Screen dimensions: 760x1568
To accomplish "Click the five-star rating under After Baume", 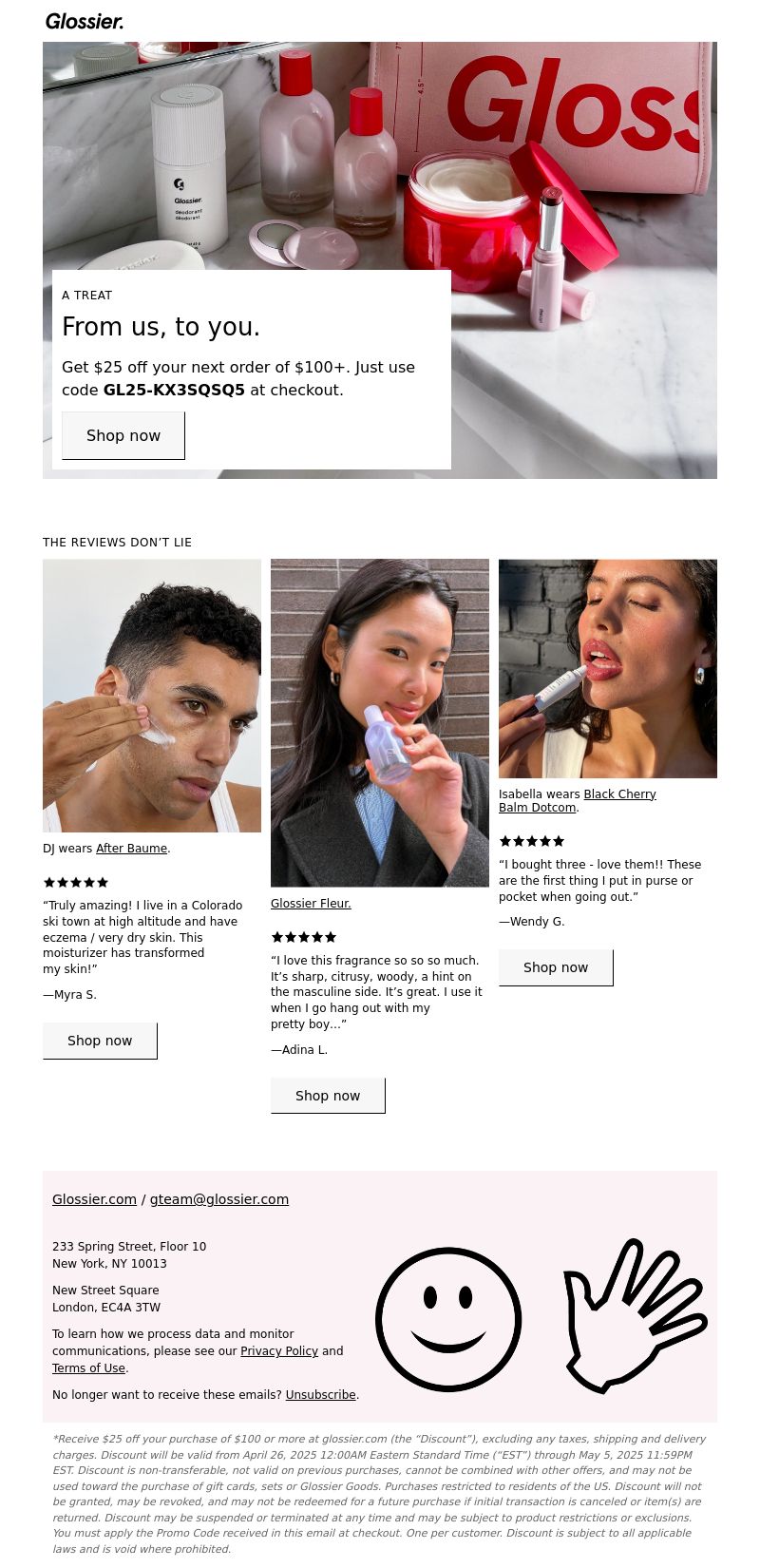I will click(76, 882).
